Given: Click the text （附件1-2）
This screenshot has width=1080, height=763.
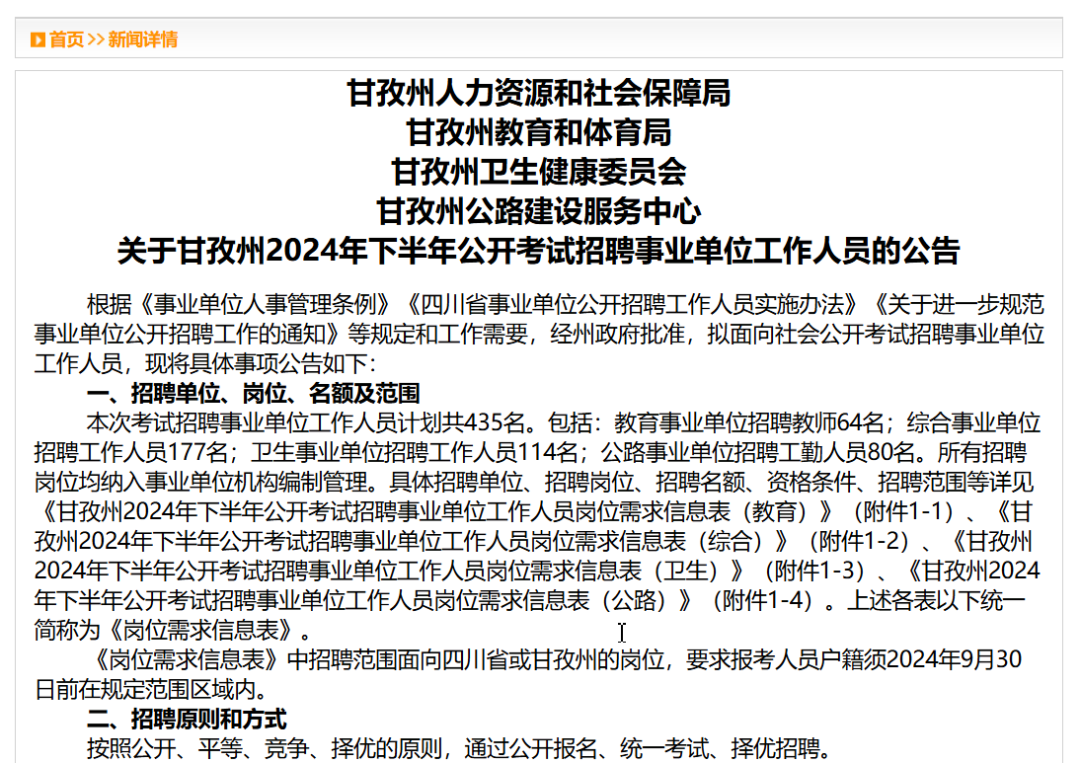Looking at the screenshot, I should tap(859, 541).
